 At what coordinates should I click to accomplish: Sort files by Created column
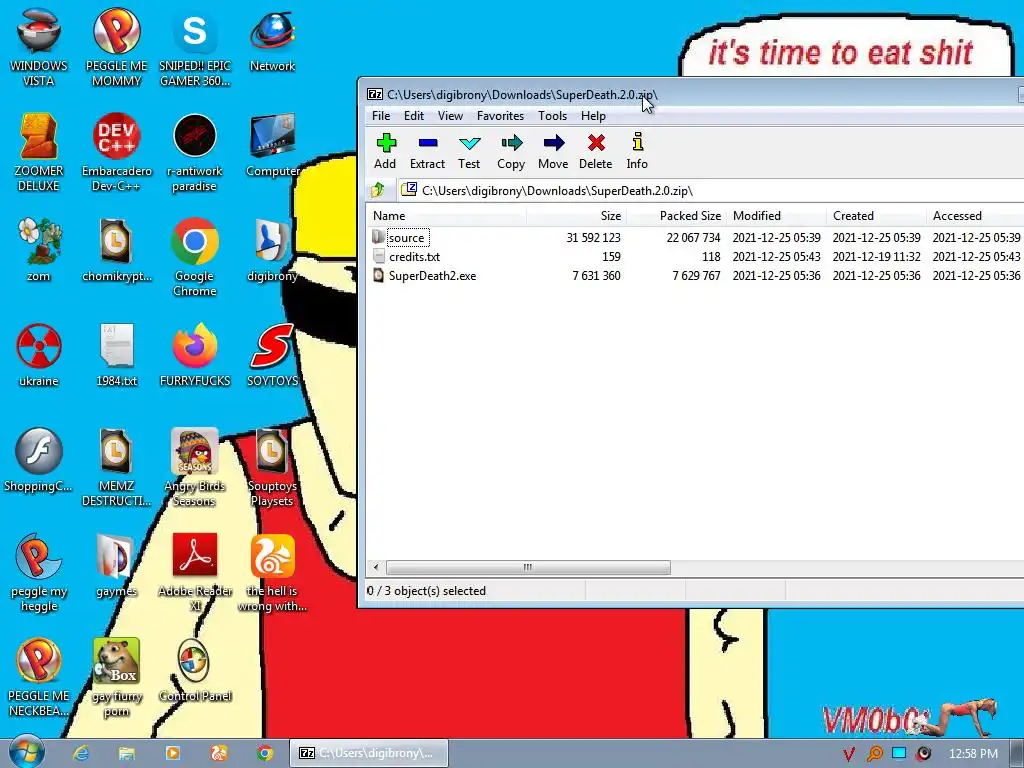(x=876, y=216)
